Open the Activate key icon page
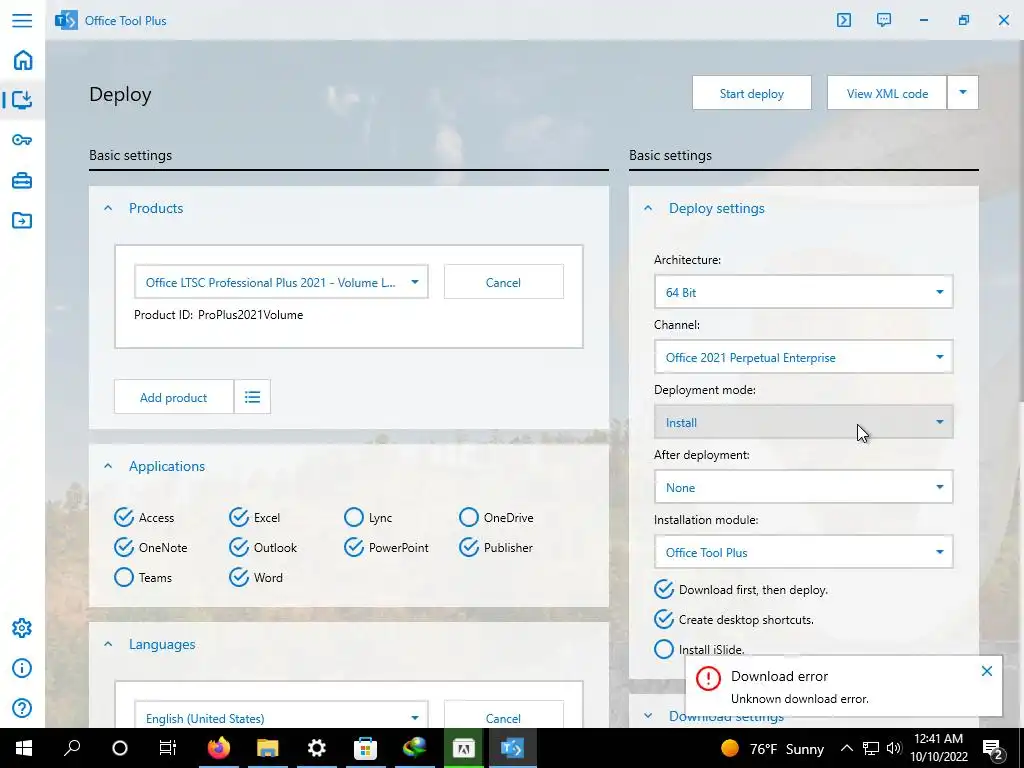The width and height of the screenshot is (1024, 768). 22,140
